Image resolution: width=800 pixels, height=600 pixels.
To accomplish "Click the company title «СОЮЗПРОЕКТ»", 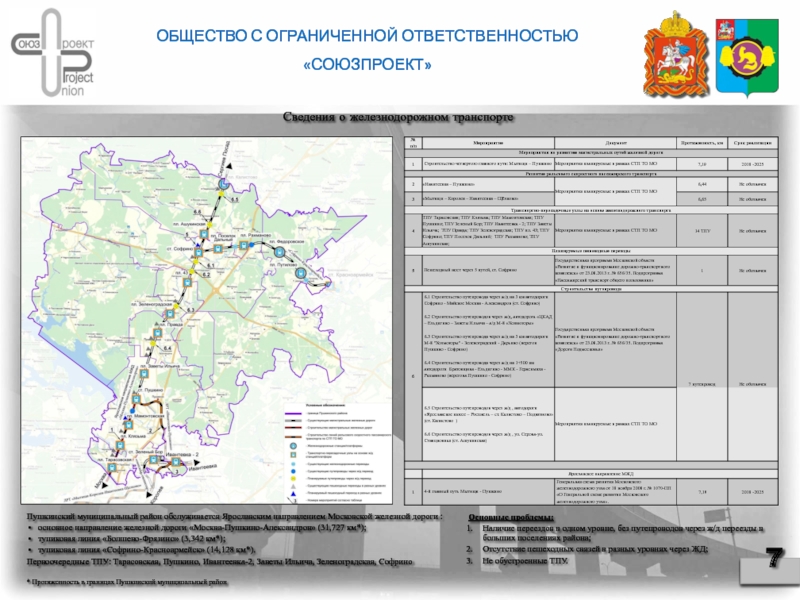I will click(367, 65).
